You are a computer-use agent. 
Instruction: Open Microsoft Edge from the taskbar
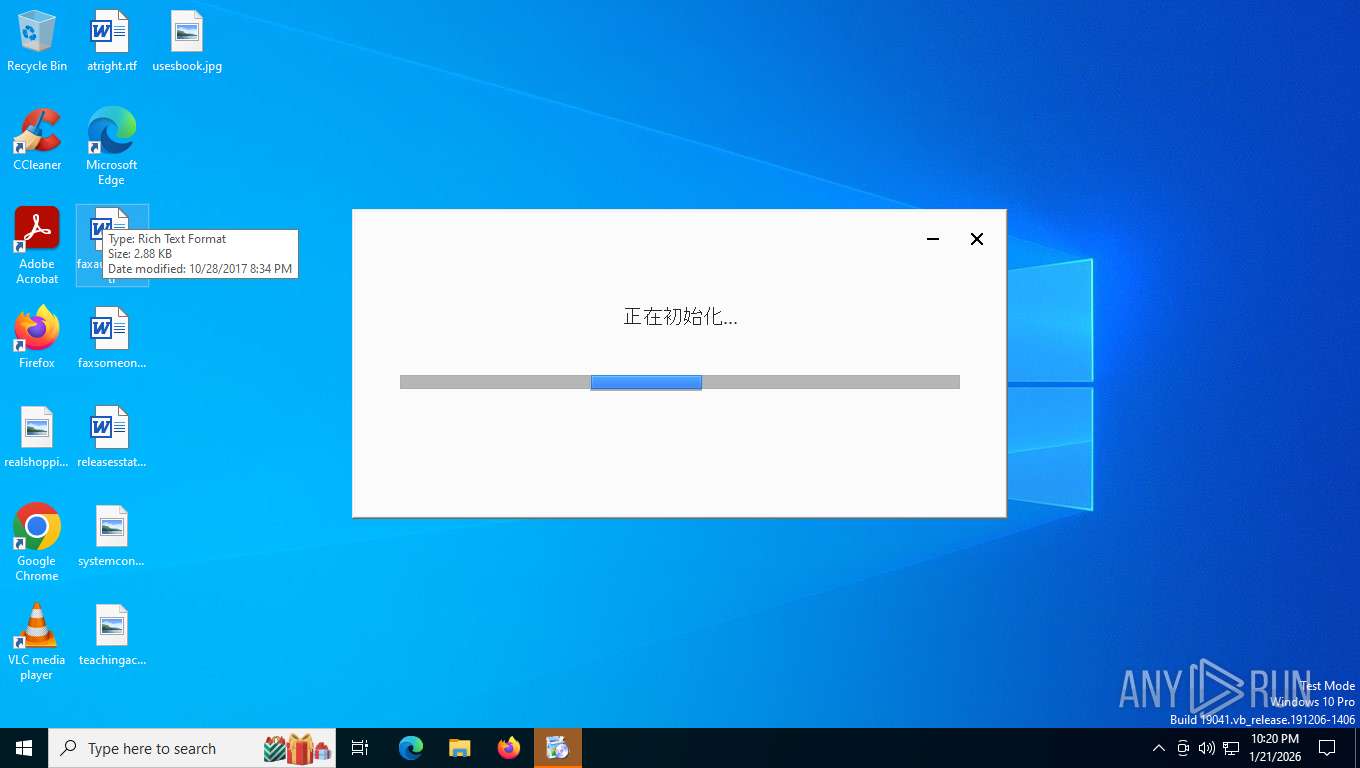(411, 748)
